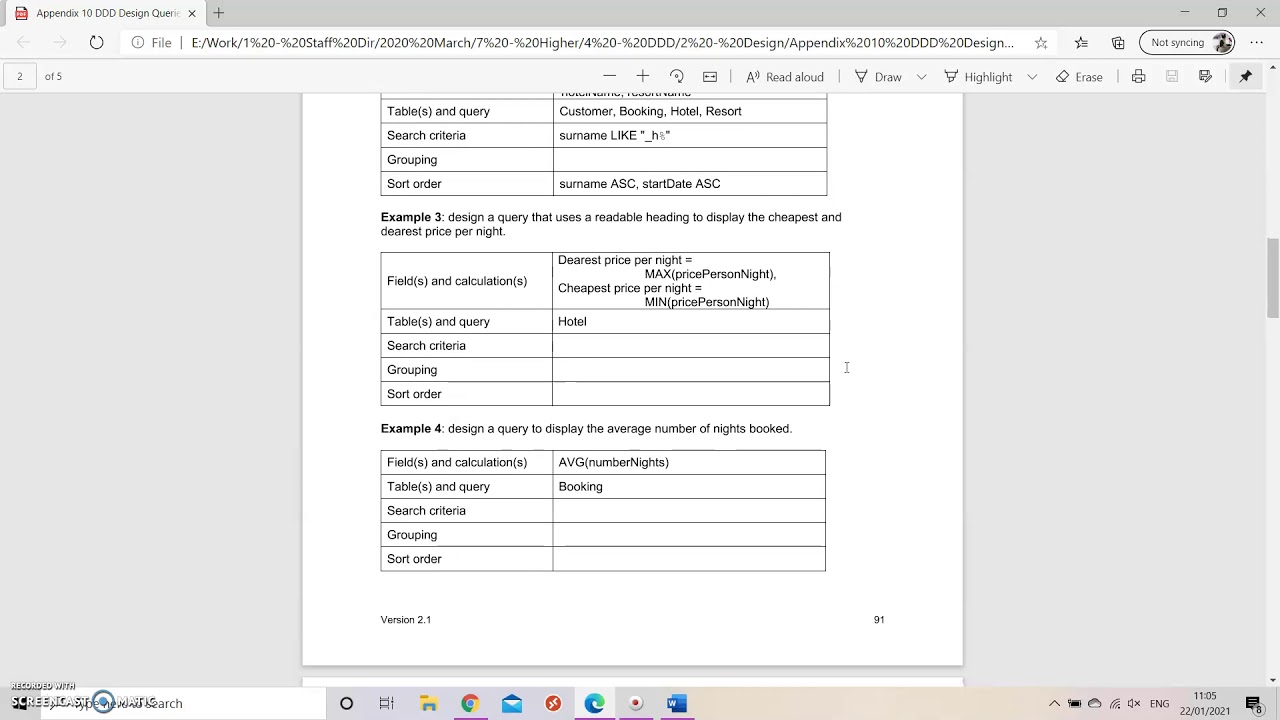The image size is (1280, 720).
Task: Click the 'MAX(pricePersonNight),' text
Action: (710, 274)
